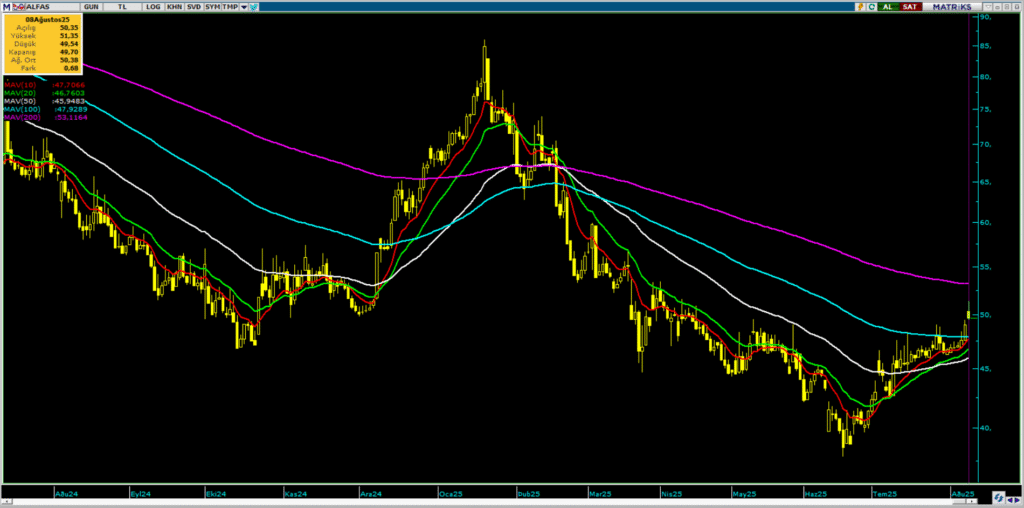This screenshot has width=1024, height=508.
Task: Open the TMP template menu
Action: pos(230,7)
